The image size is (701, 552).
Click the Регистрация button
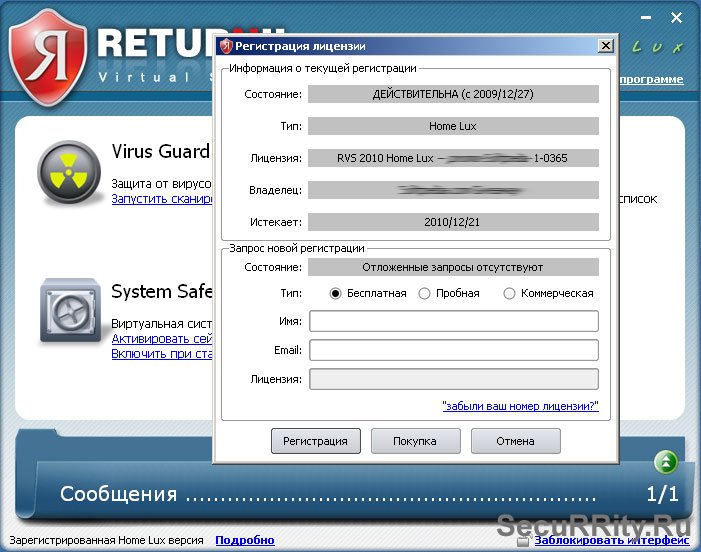pyautogui.click(x=316, y=441)
